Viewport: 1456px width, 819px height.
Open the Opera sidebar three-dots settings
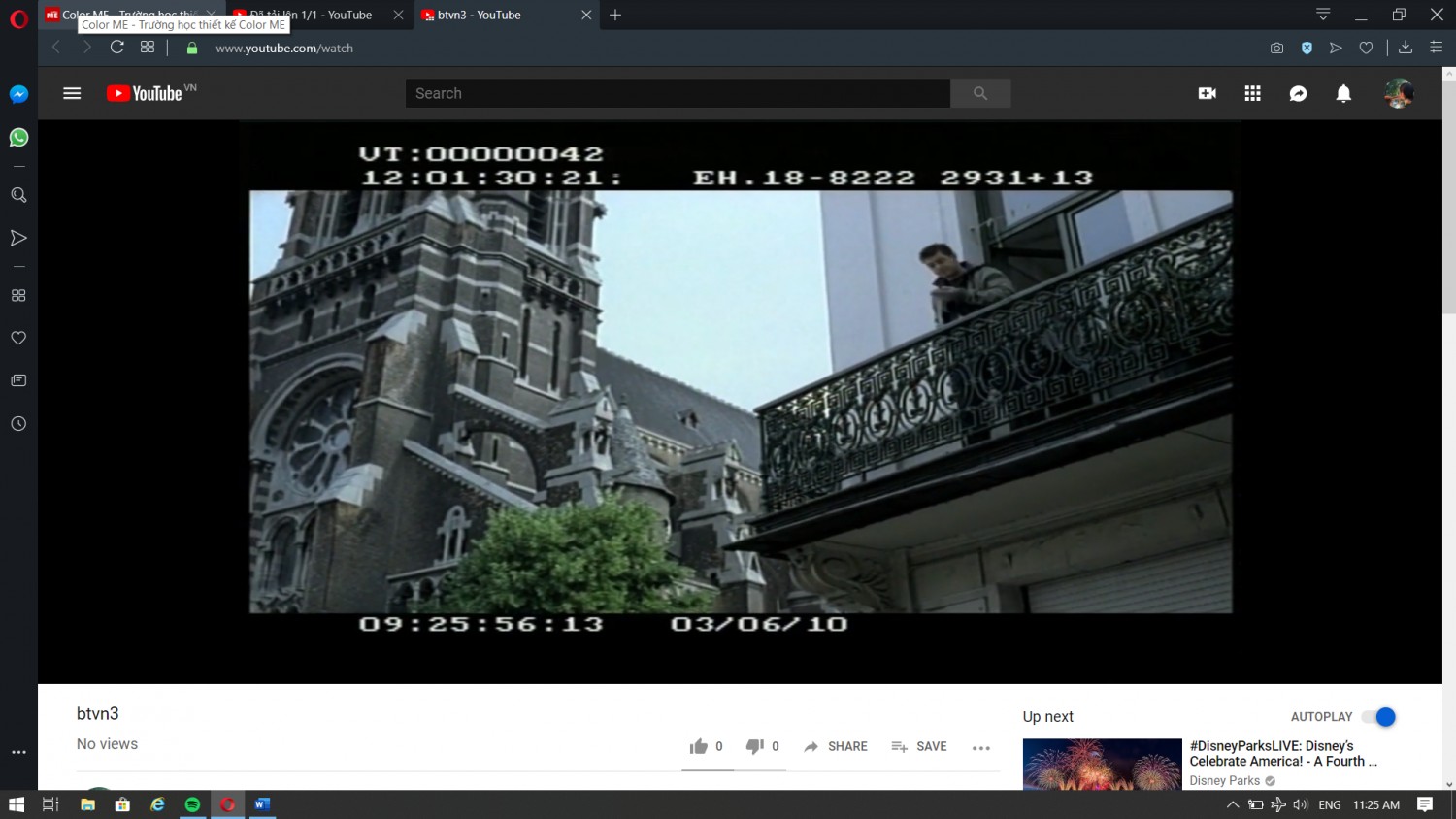click(x=18, y=752)
